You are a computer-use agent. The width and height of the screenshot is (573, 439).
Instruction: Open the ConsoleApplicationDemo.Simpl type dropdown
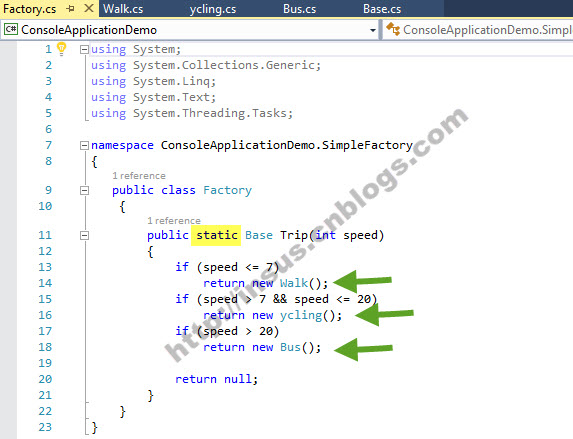478,30
